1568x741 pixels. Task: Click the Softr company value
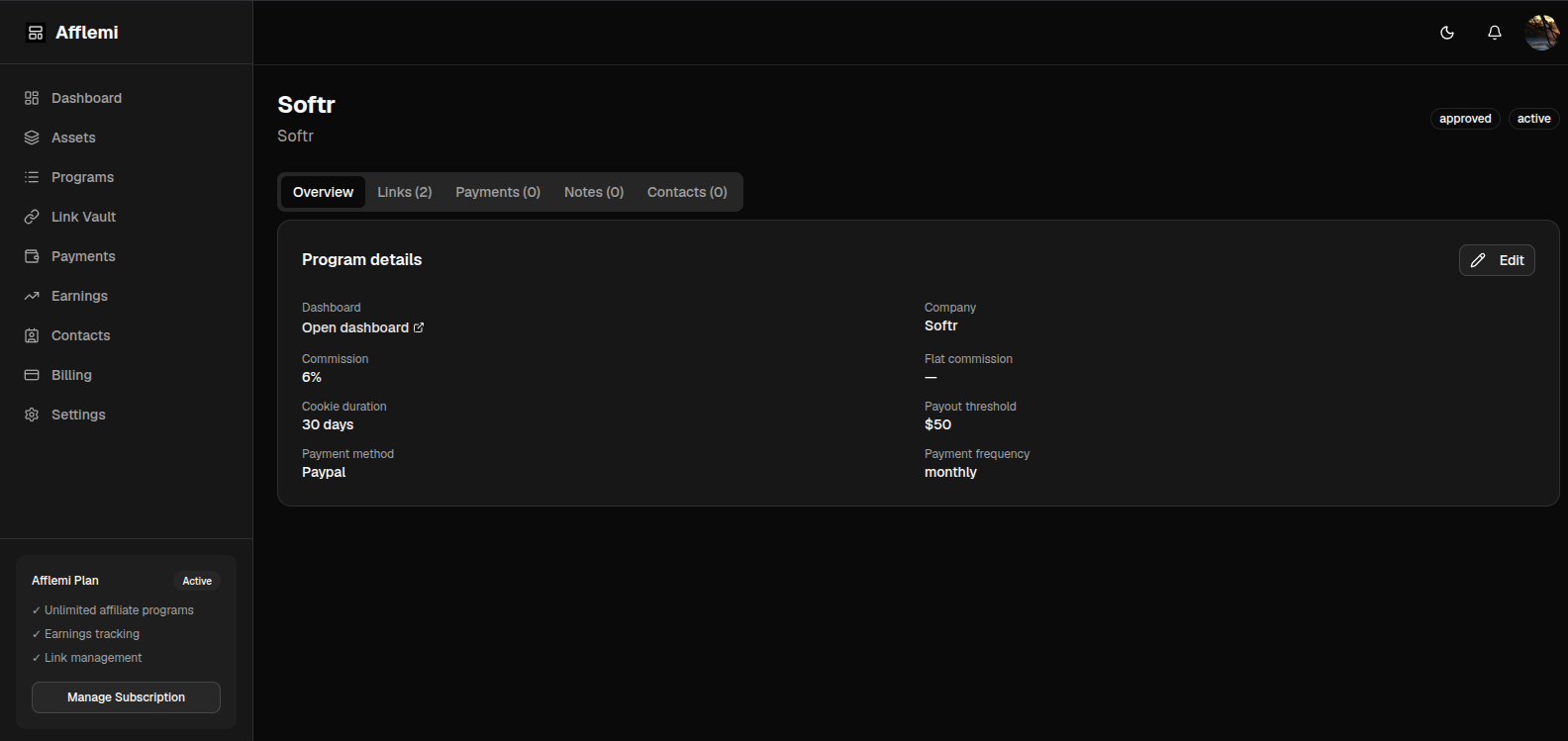[x=941, y=325]
